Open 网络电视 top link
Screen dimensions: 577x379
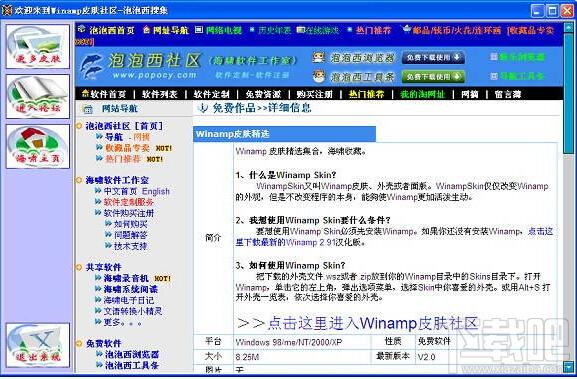224,30
